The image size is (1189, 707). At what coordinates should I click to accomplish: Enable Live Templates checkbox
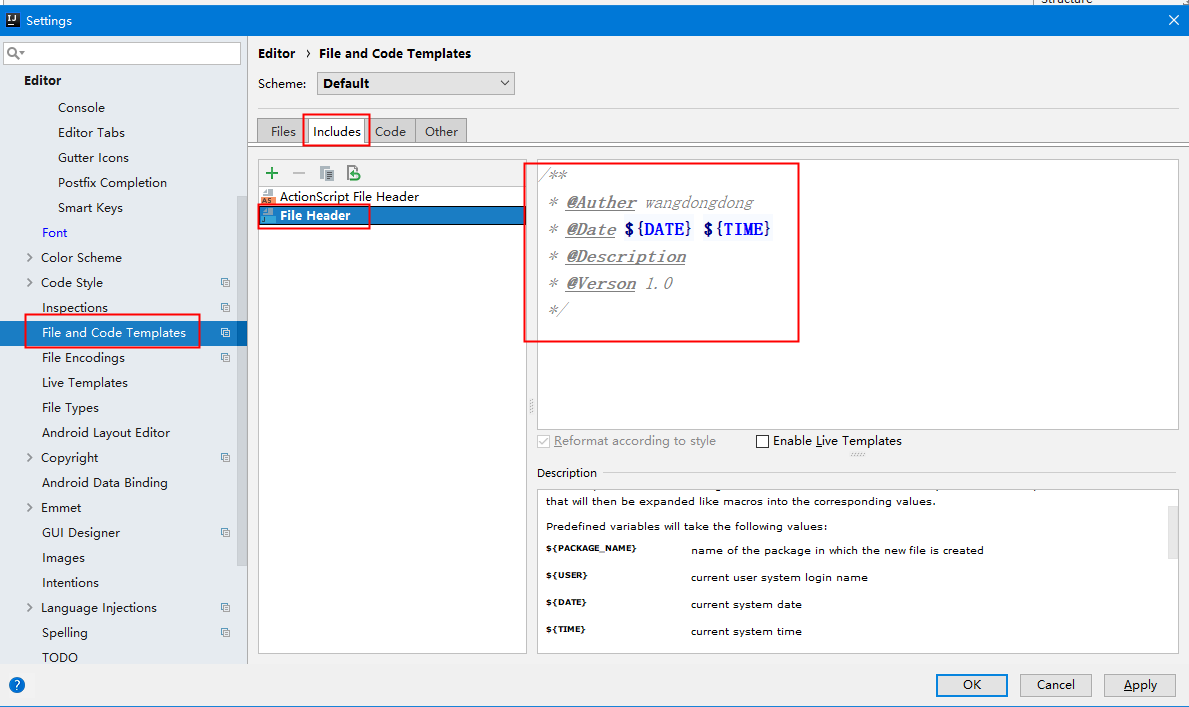tap(763, 441)
